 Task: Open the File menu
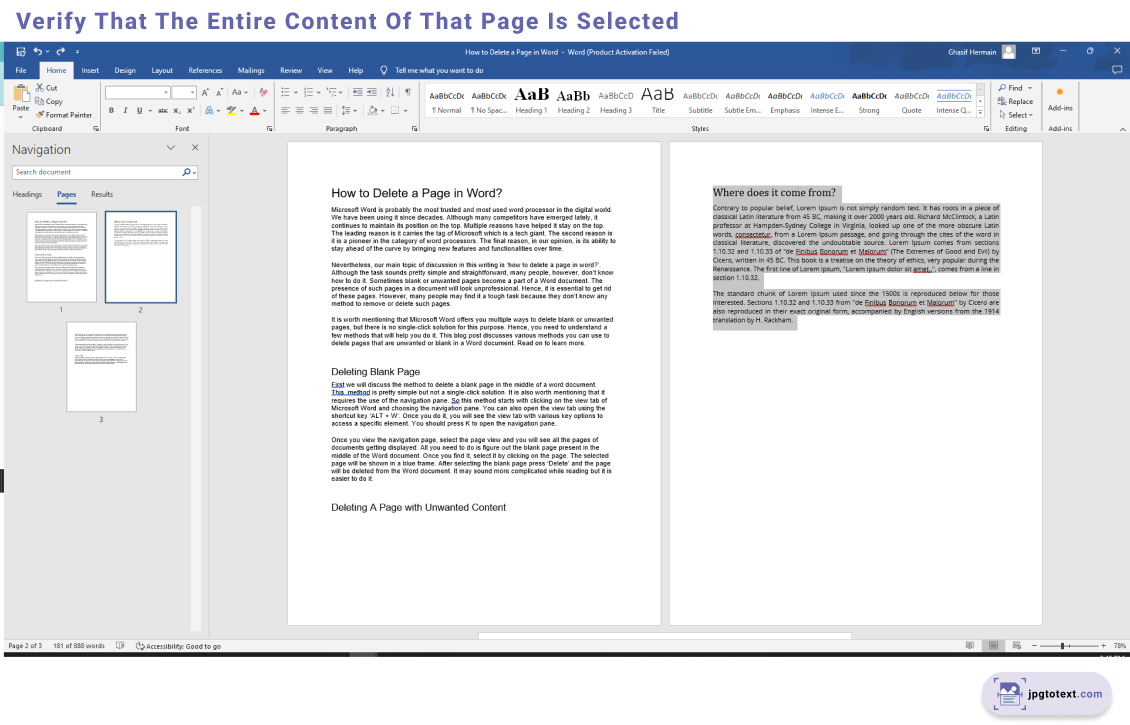coord(21,71)
